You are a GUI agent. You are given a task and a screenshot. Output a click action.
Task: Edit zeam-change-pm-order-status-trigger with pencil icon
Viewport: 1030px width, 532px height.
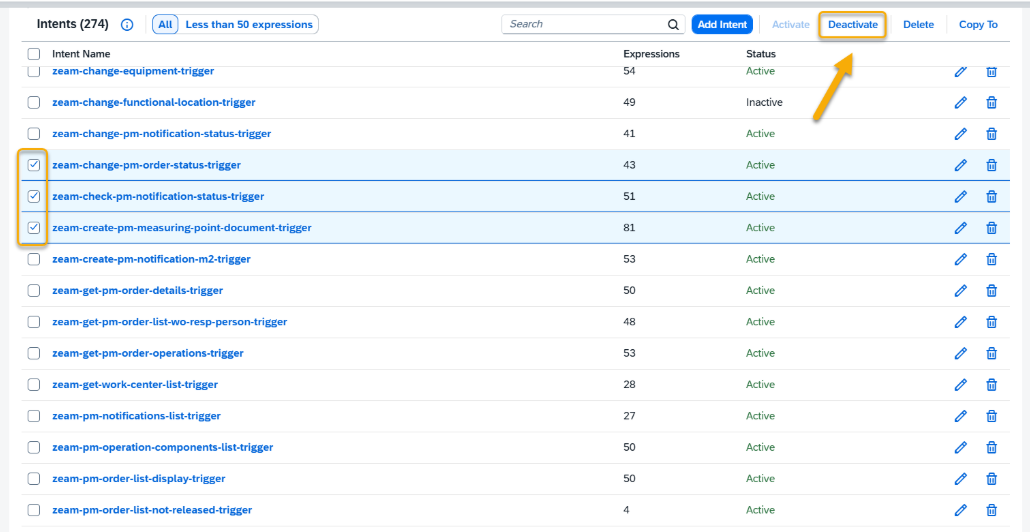(x=961, y=165)
